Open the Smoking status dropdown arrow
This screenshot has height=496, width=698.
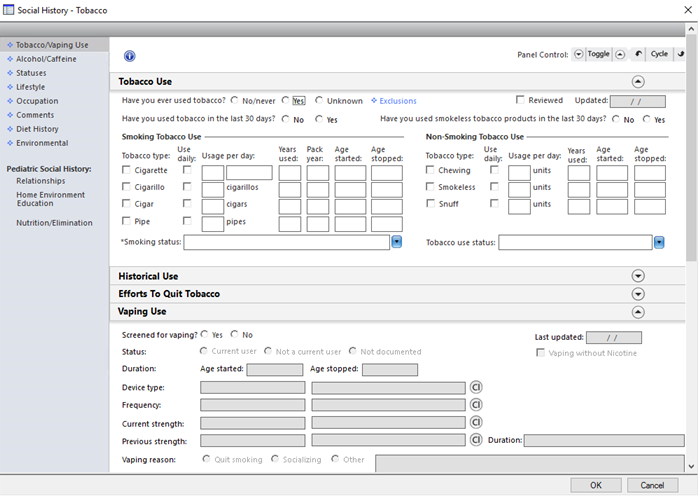pyautogui.click(x=396, y=242)
